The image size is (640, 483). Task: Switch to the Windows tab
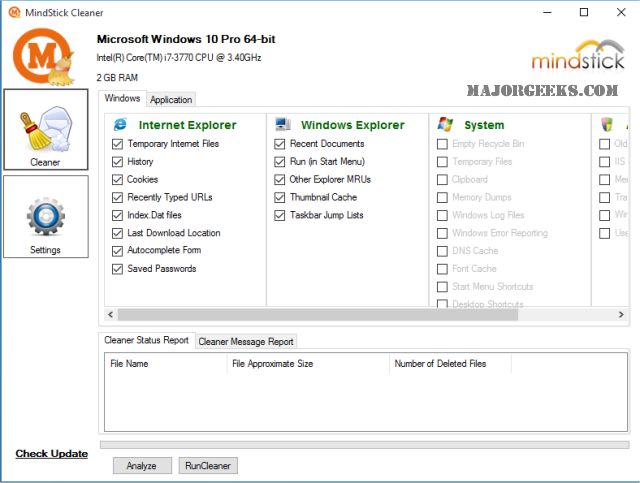122,98
